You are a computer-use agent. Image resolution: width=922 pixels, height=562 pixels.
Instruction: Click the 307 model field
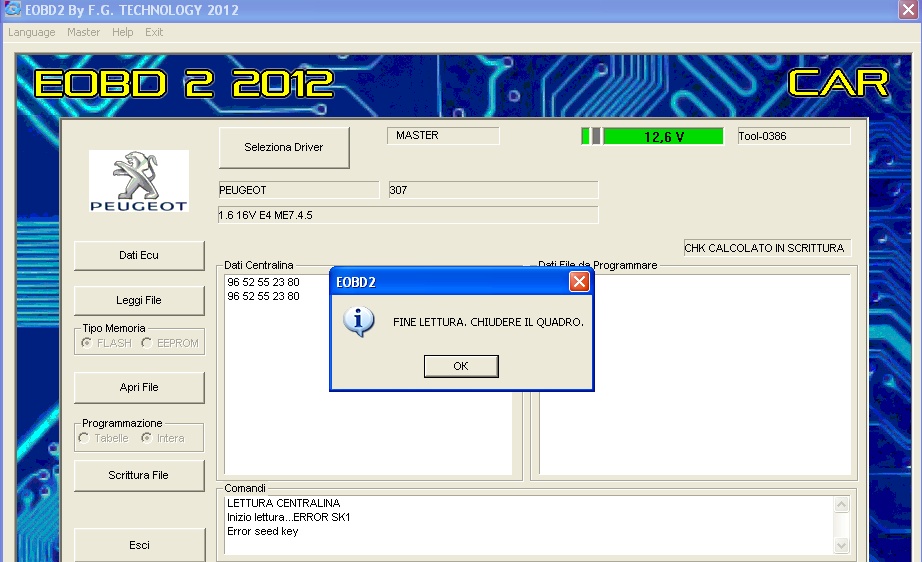coord(493,190)
